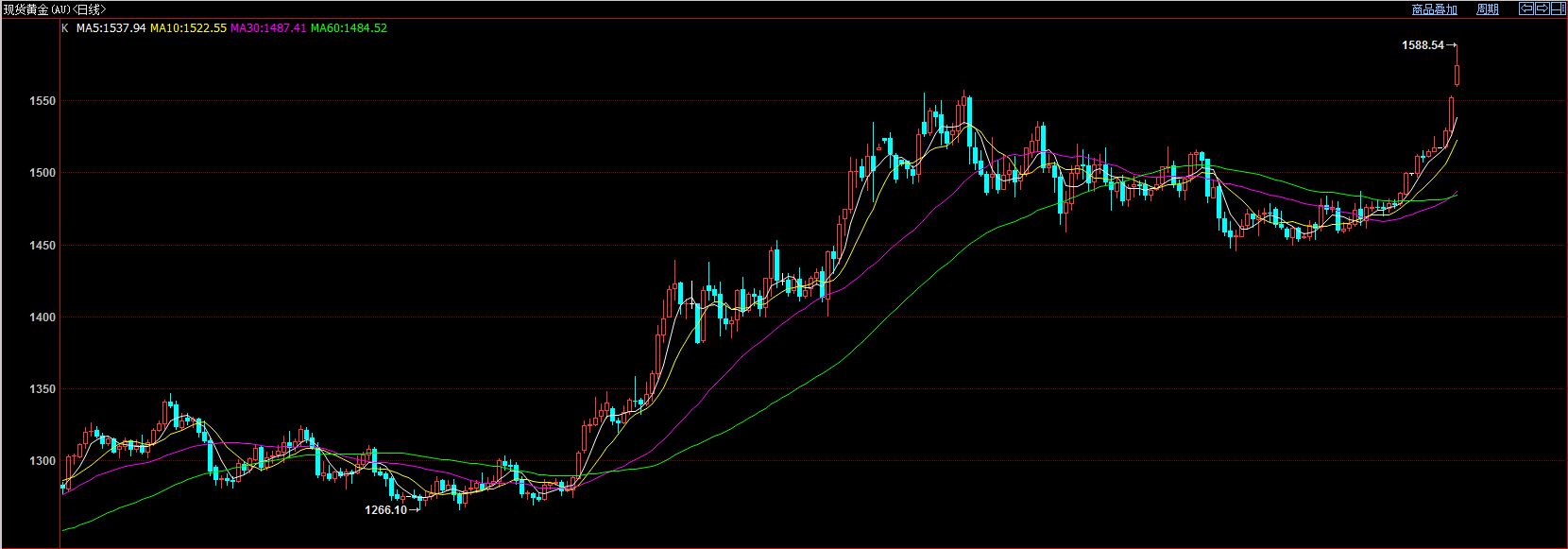Image resolution: width=1568 pixels, height=549 pixels.
Task: Click the 1350 price axis label
Action: 43,389
